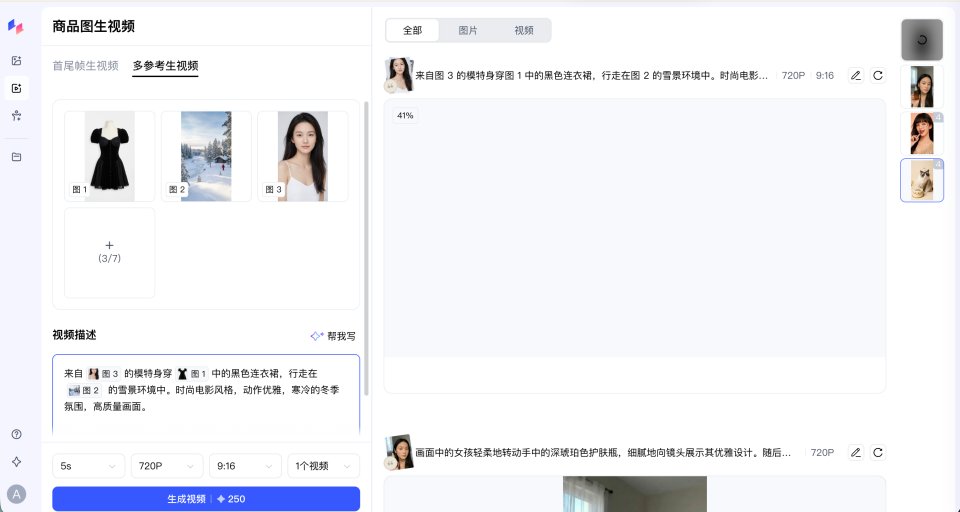Select the black dress 图 1 reference image

[x=110, y=156]
